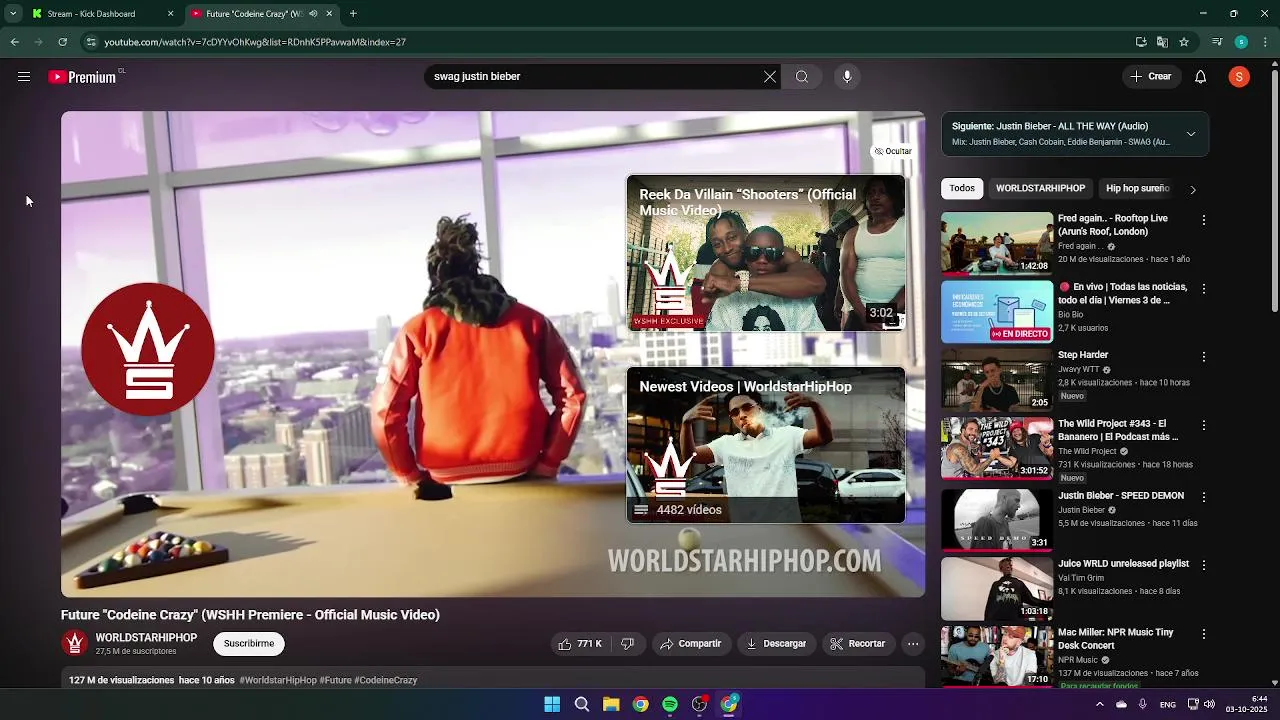Viewport: 1280px width, 720px height.
Task: Start voice search with the microphone
Action: tap(847, 77)
